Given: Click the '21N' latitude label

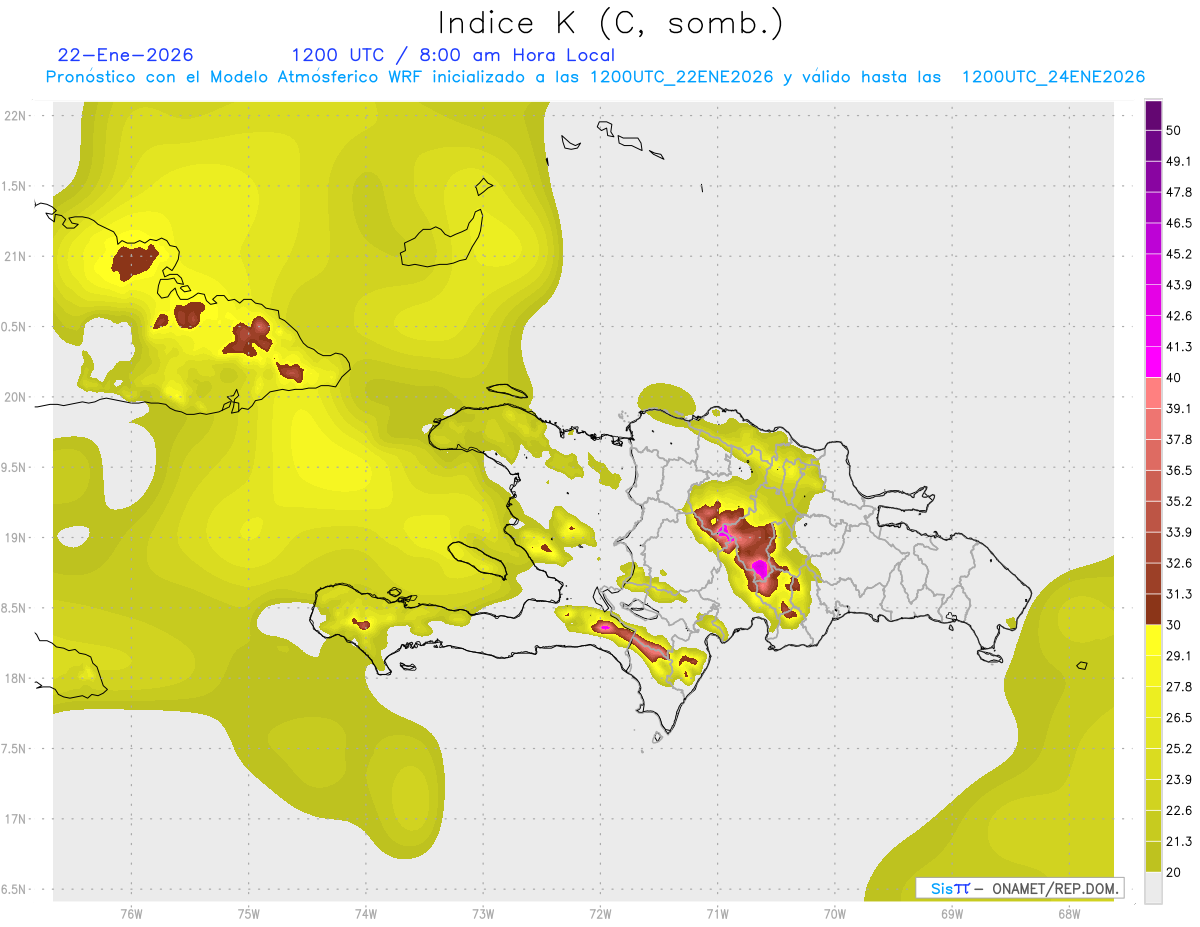Looking at the screenshot, I should coord(16,256).
